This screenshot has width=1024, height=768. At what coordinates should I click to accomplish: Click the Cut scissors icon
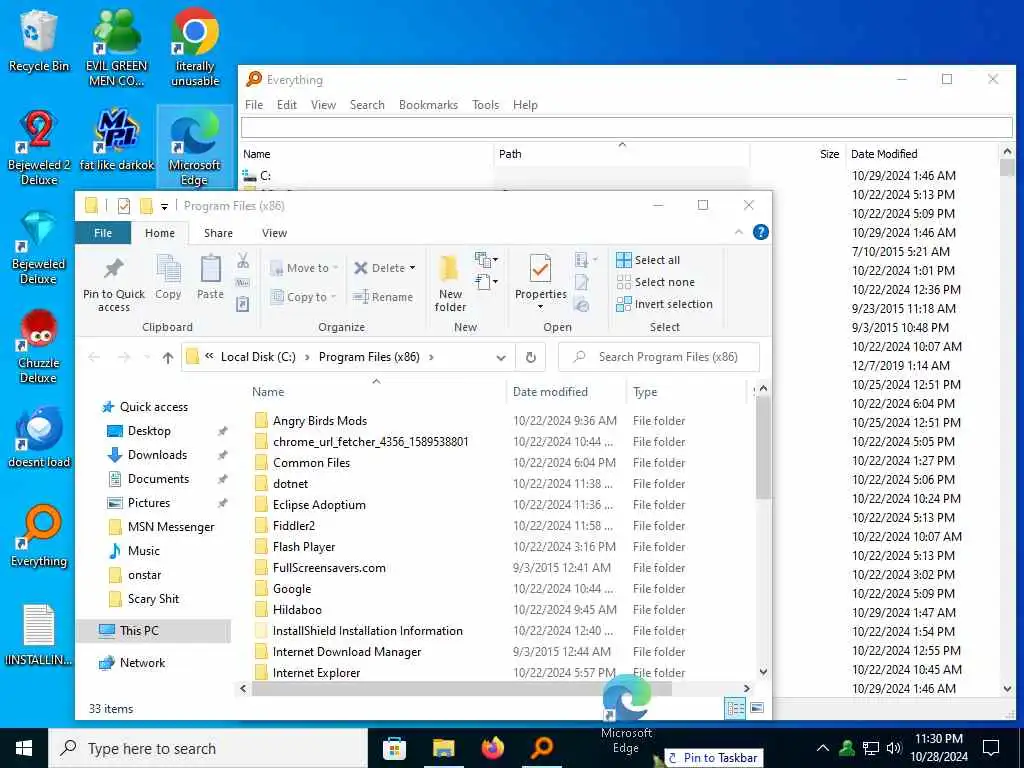[x=243, y=261]
